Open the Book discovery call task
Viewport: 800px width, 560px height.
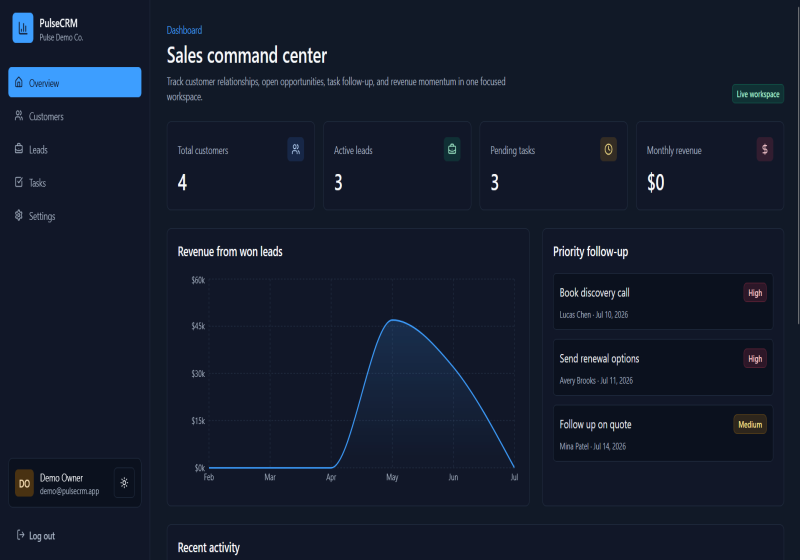coord(663,301)
